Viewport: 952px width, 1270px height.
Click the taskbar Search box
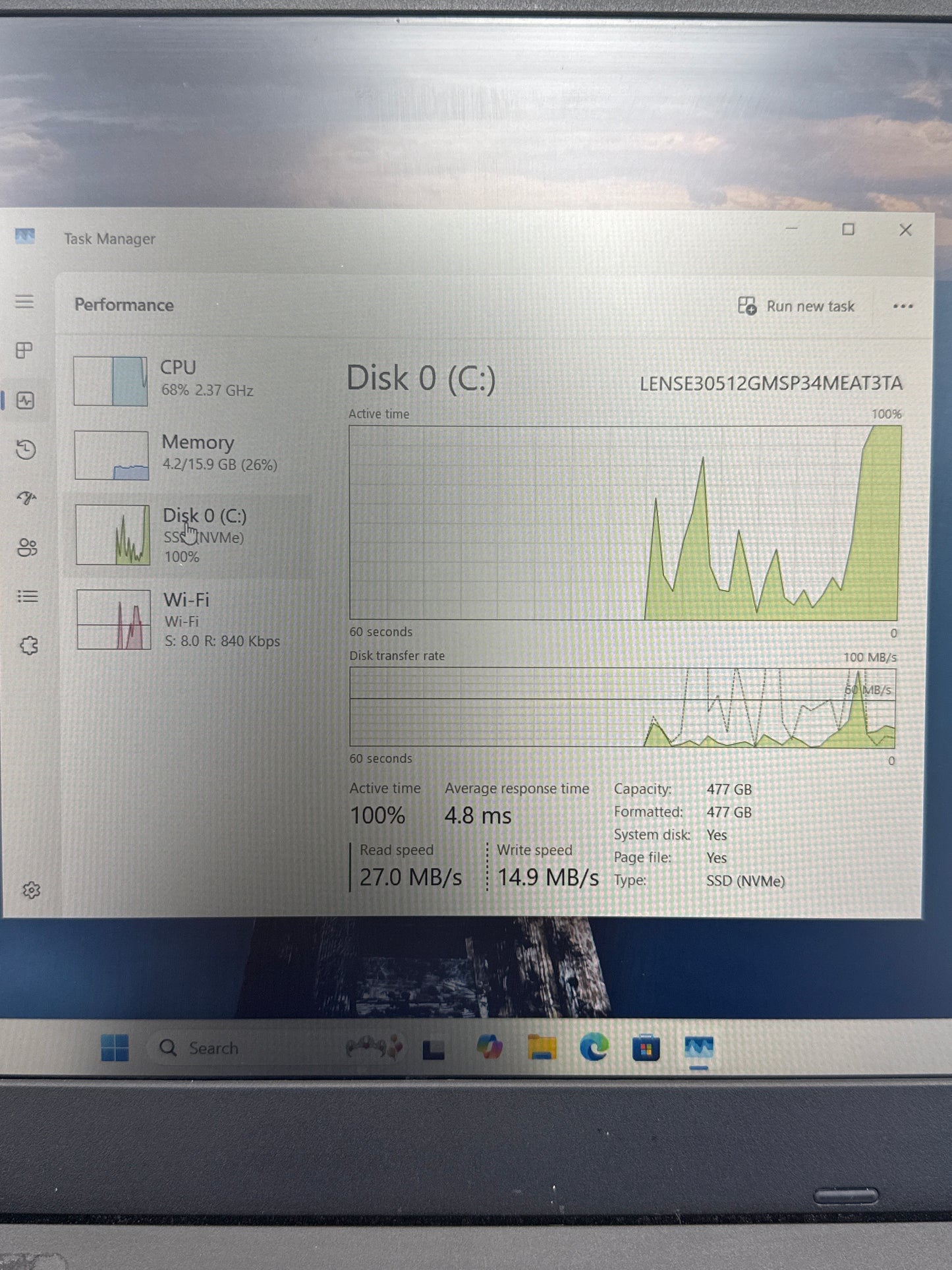pyautogui.click(x=212, y=1048)
